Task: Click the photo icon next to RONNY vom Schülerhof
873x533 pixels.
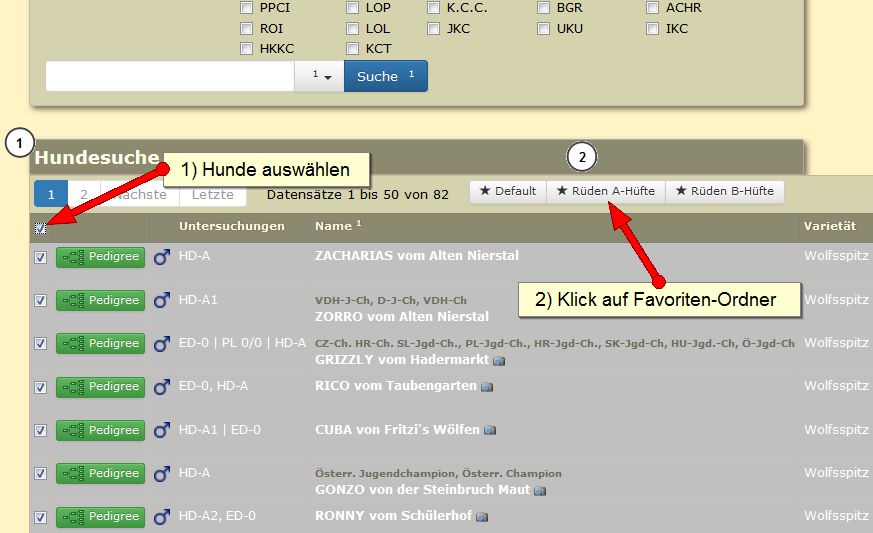Action: point(482,517)
